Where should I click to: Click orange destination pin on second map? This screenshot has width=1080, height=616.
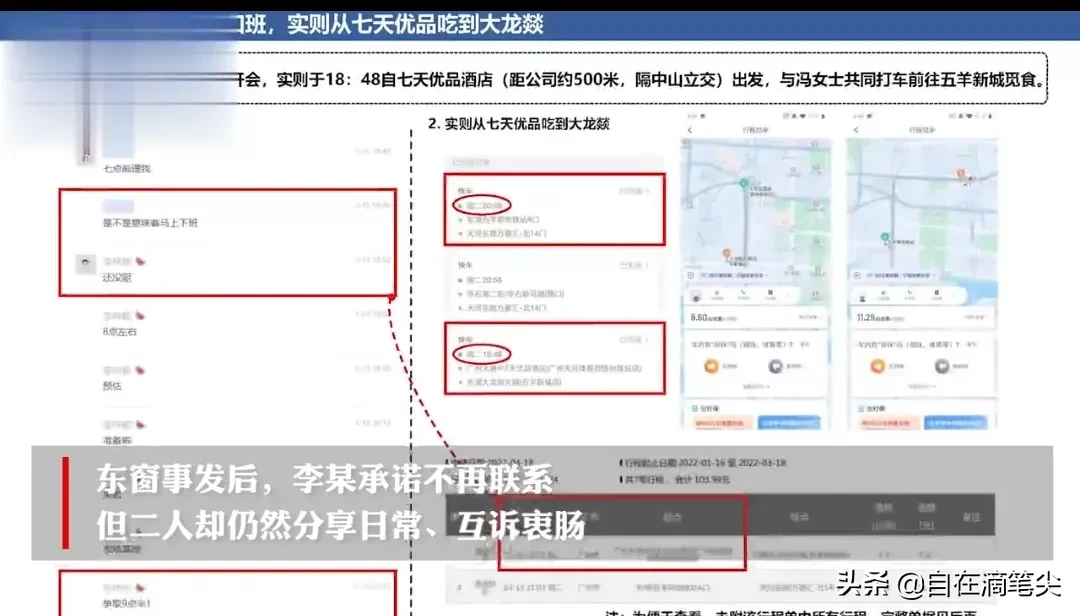pos(961,174)
